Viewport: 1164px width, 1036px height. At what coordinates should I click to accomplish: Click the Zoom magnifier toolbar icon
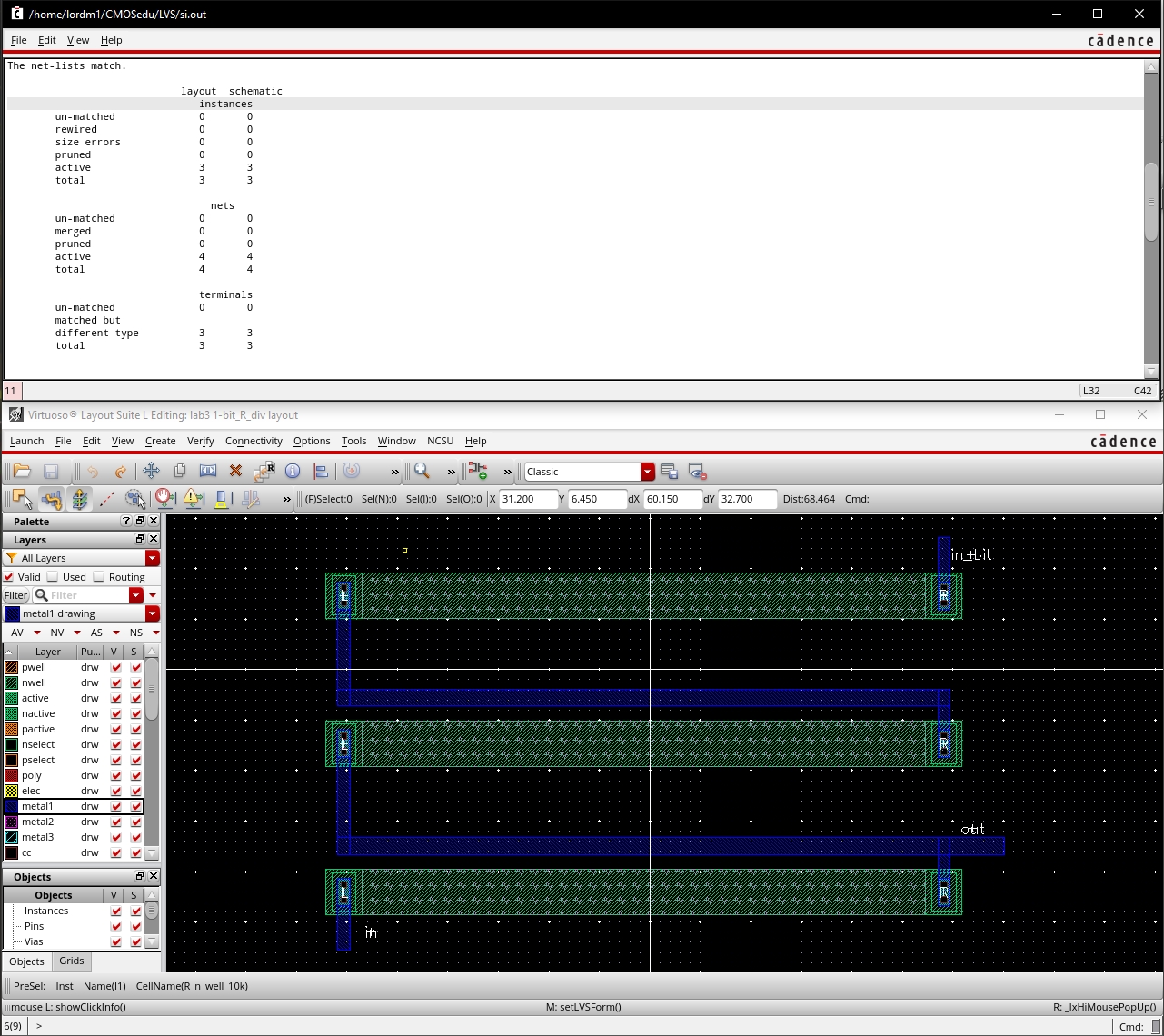[x=422, y=471]
